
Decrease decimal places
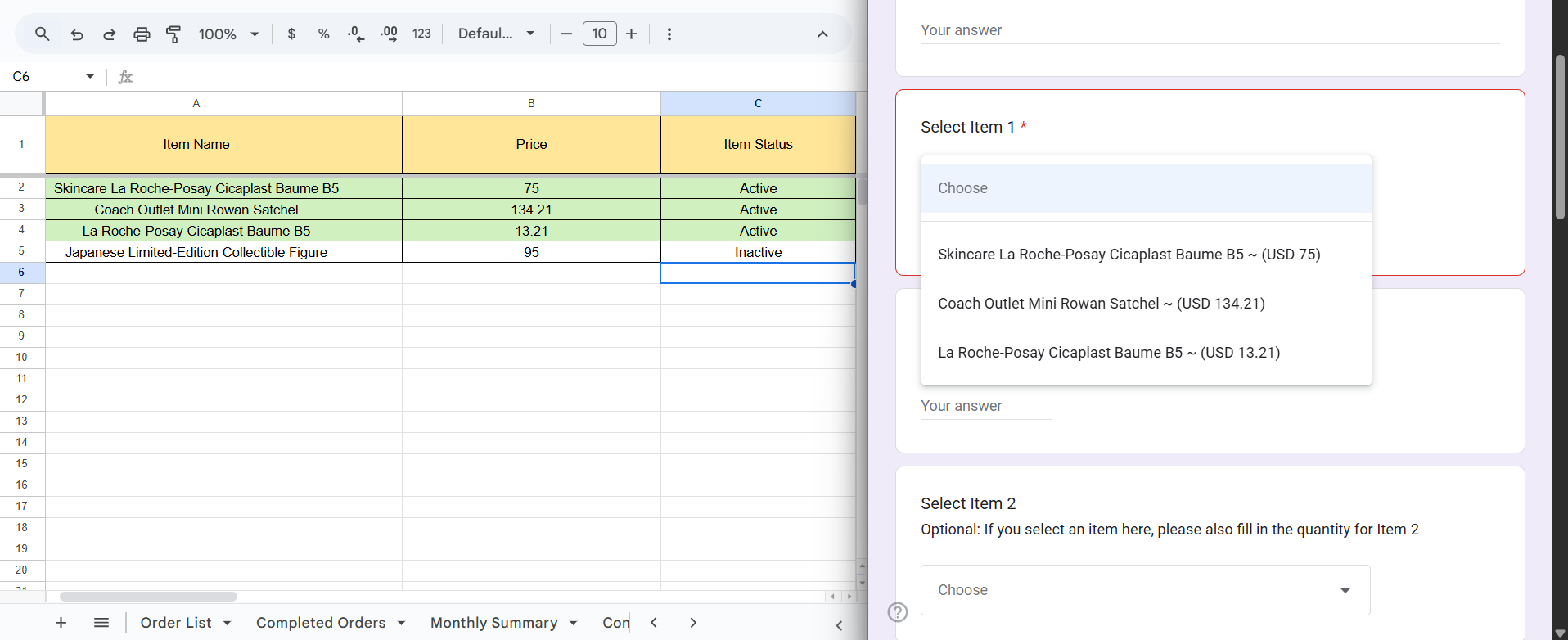[356, 34]
